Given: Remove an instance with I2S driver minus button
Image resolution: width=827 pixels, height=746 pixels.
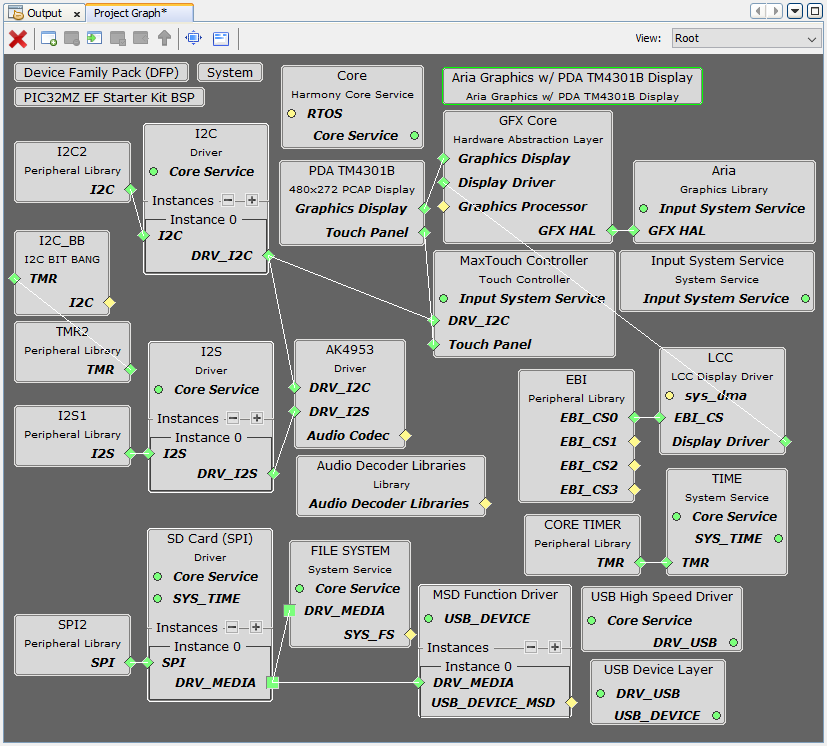Looking at the screenshot, I should (233, 418).
